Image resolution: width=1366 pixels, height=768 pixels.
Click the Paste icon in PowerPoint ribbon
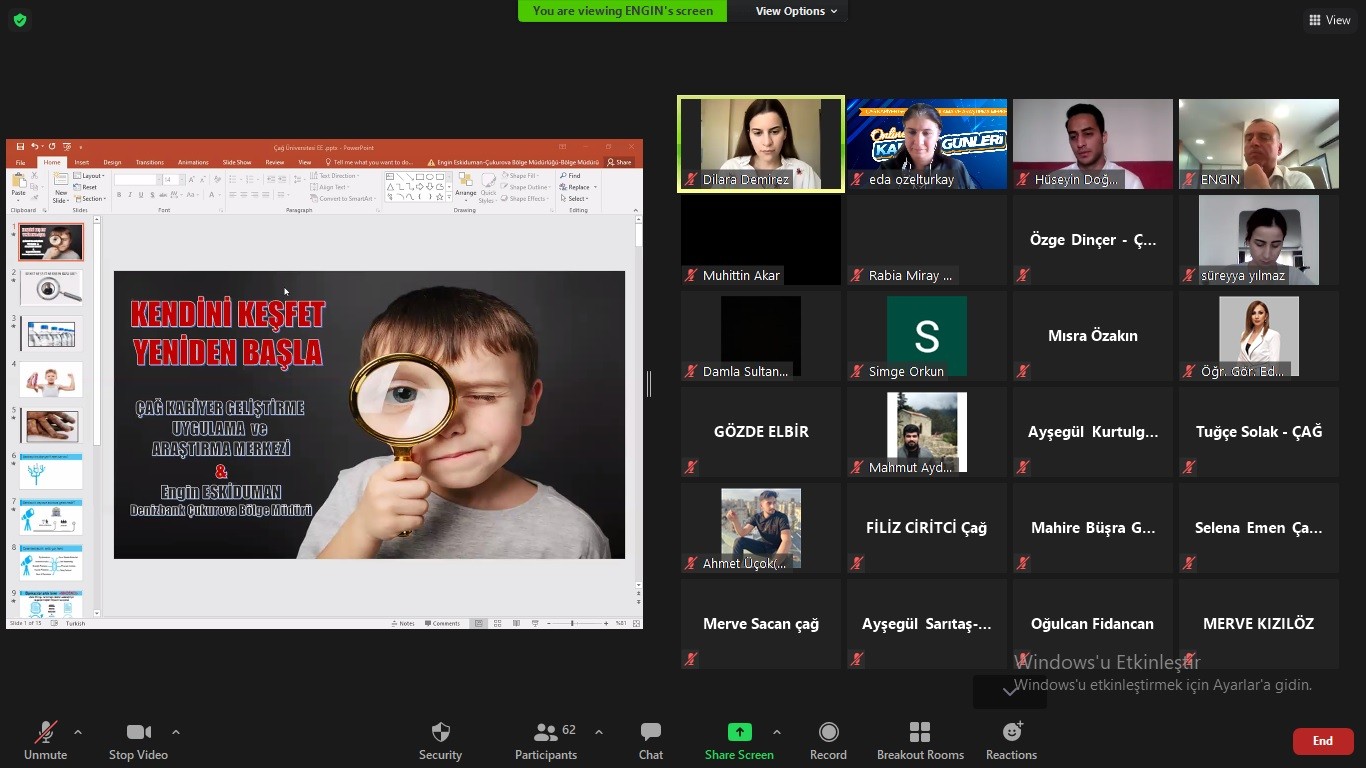coord(18,181)
